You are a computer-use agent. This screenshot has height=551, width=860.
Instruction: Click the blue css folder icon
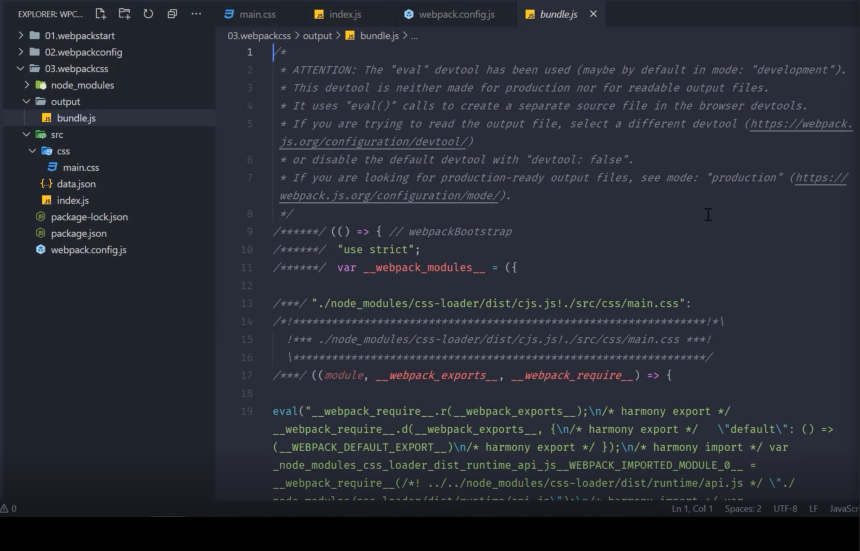tap(47, 151)
